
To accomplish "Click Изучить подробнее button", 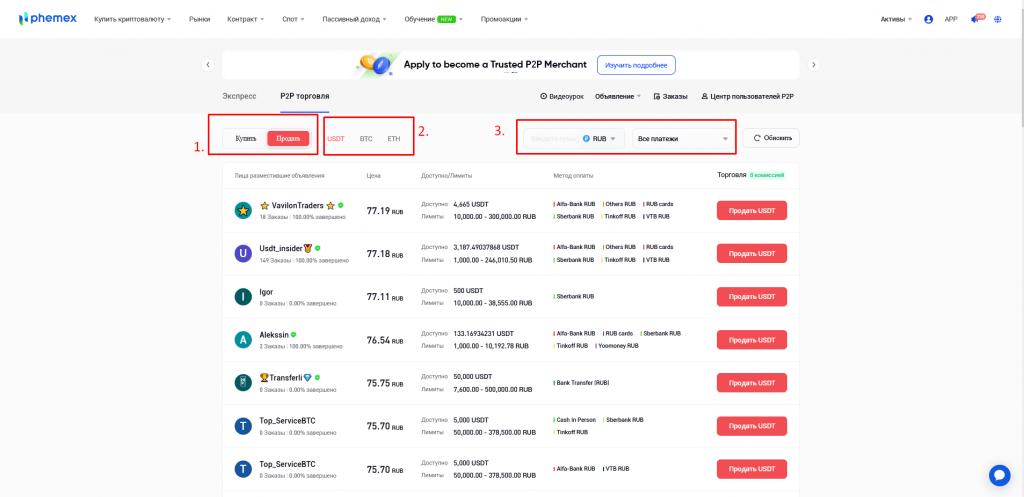I will [636, 65].
